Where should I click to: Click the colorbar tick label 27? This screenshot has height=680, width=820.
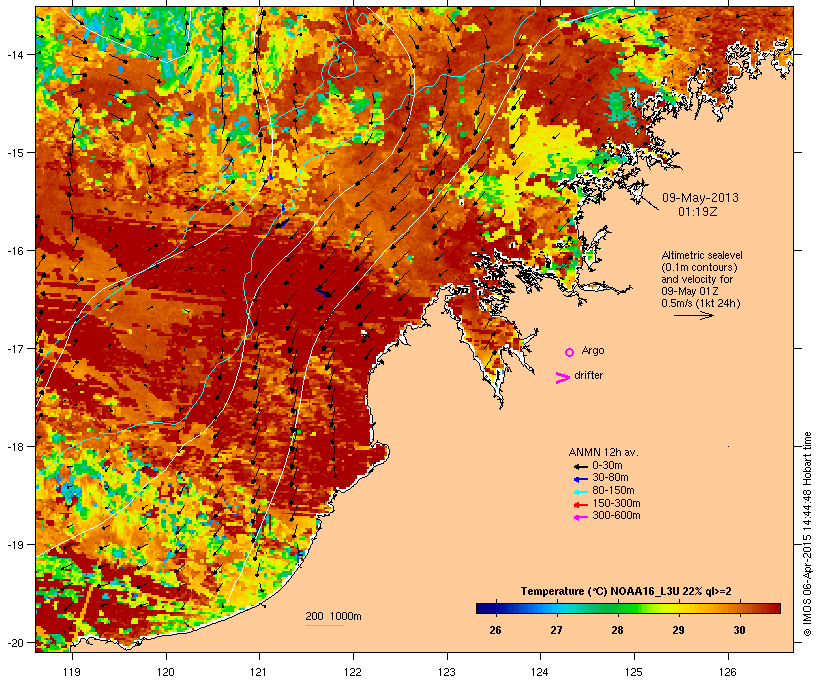coord(556,630)
